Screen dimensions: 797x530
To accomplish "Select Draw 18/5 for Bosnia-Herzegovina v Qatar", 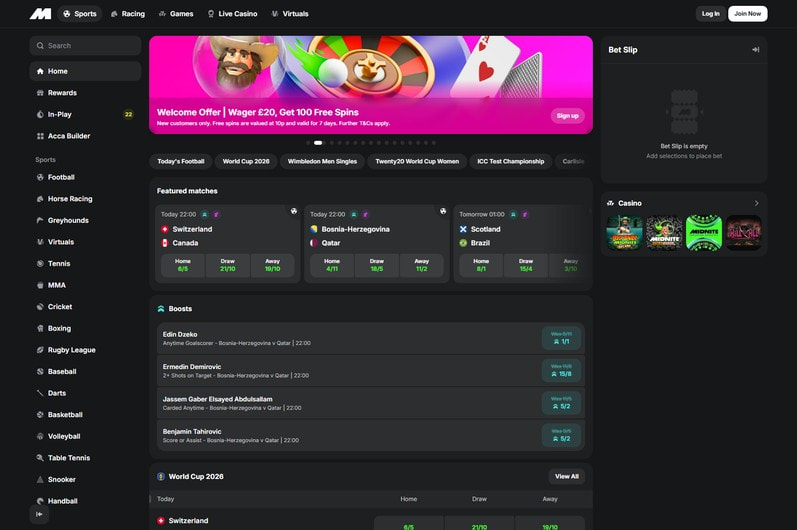I will [377, 265].
